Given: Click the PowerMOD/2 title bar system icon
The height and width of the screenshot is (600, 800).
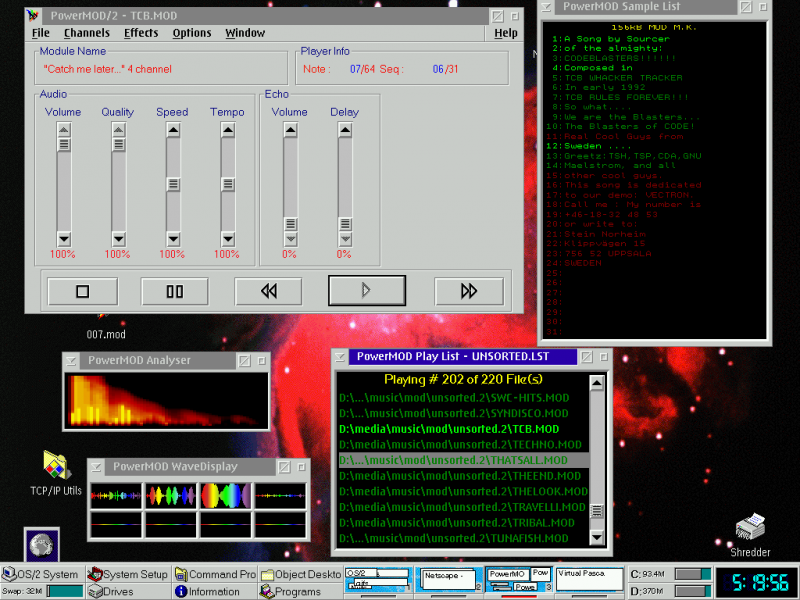Looking at the screenshot, I should click(33, 16).
